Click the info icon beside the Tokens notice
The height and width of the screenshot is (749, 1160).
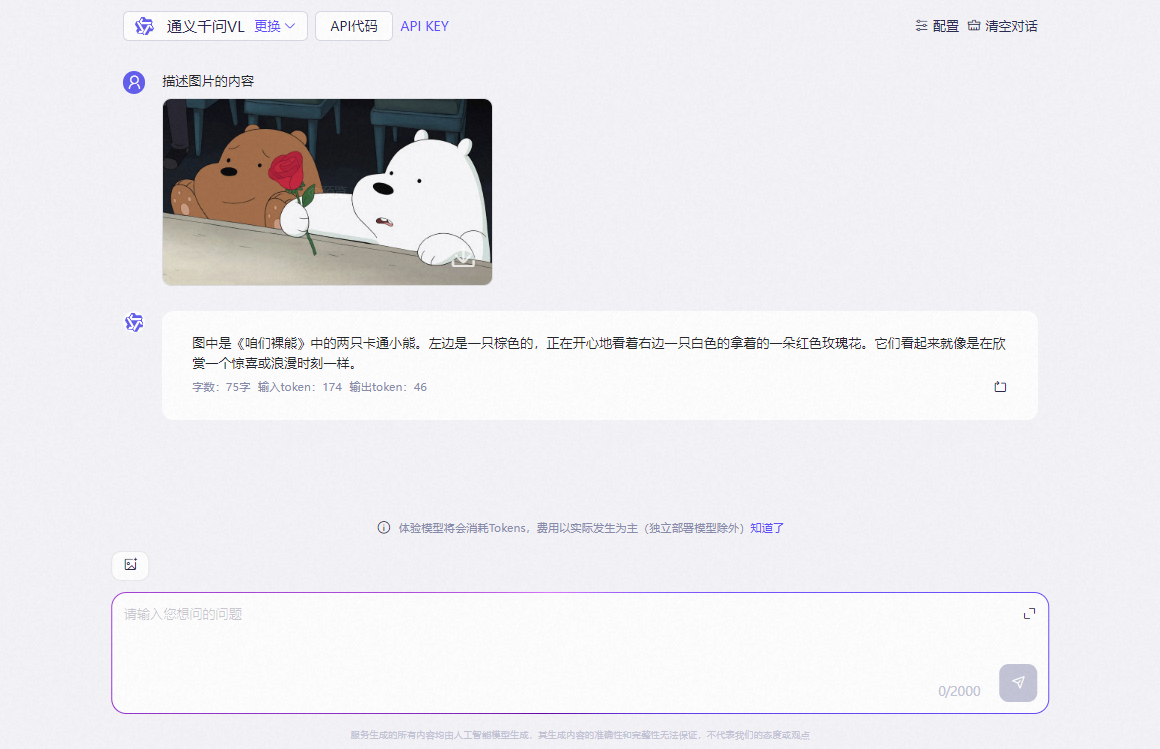383,528
